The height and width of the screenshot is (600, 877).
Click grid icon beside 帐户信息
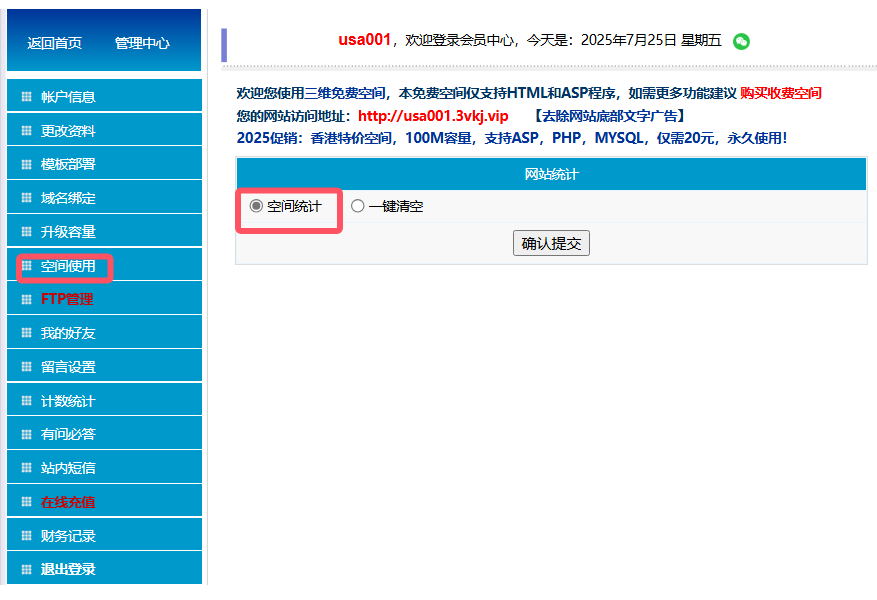[x=26, y=97]
